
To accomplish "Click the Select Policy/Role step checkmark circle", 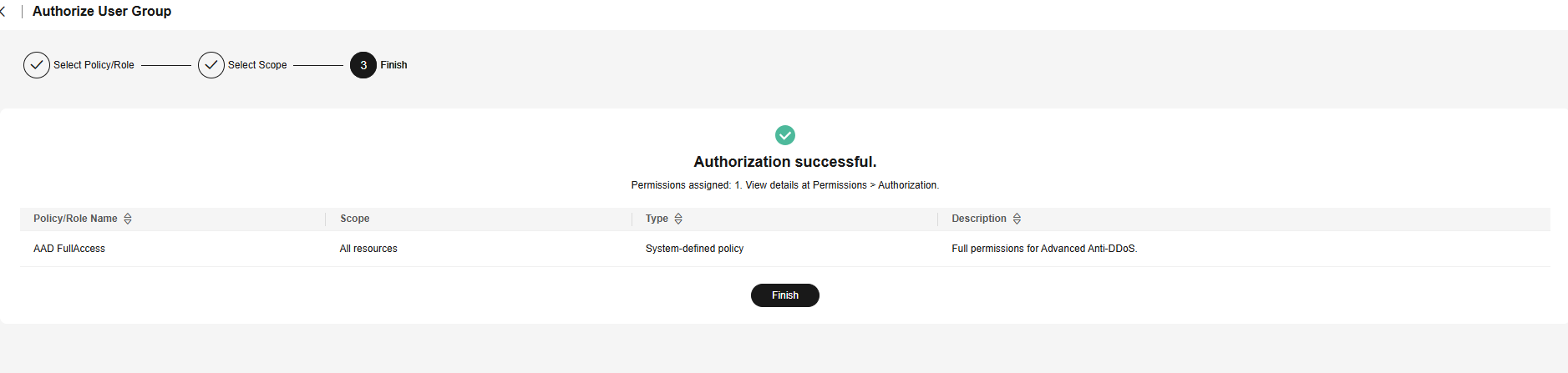I will pos(37,65).
